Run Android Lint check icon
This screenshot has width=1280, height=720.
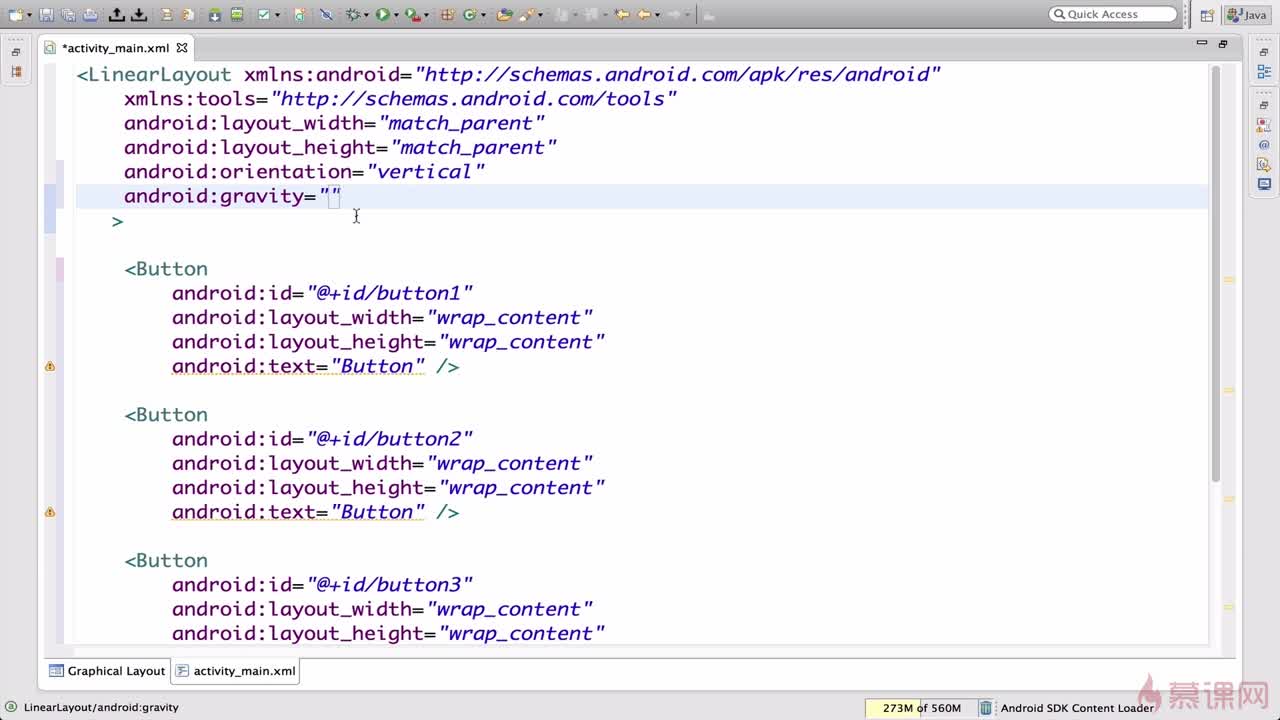264,15
